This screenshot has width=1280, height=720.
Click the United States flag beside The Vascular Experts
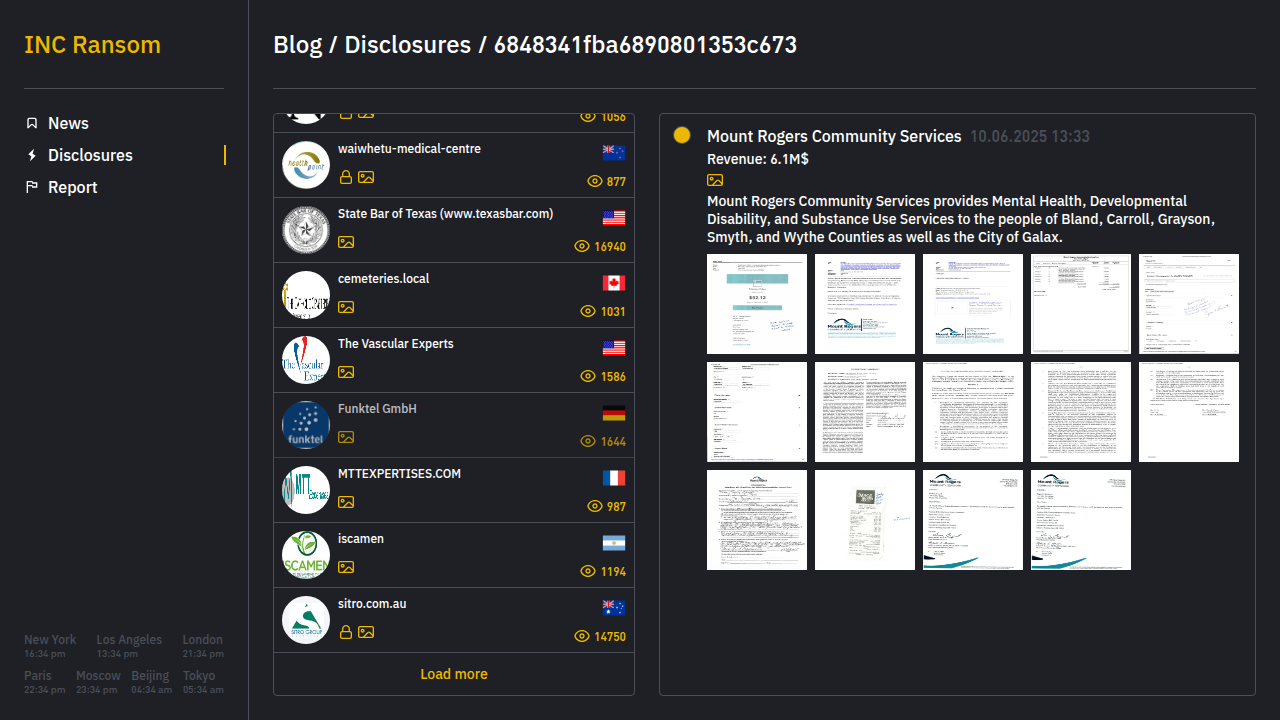pos(614,348)
